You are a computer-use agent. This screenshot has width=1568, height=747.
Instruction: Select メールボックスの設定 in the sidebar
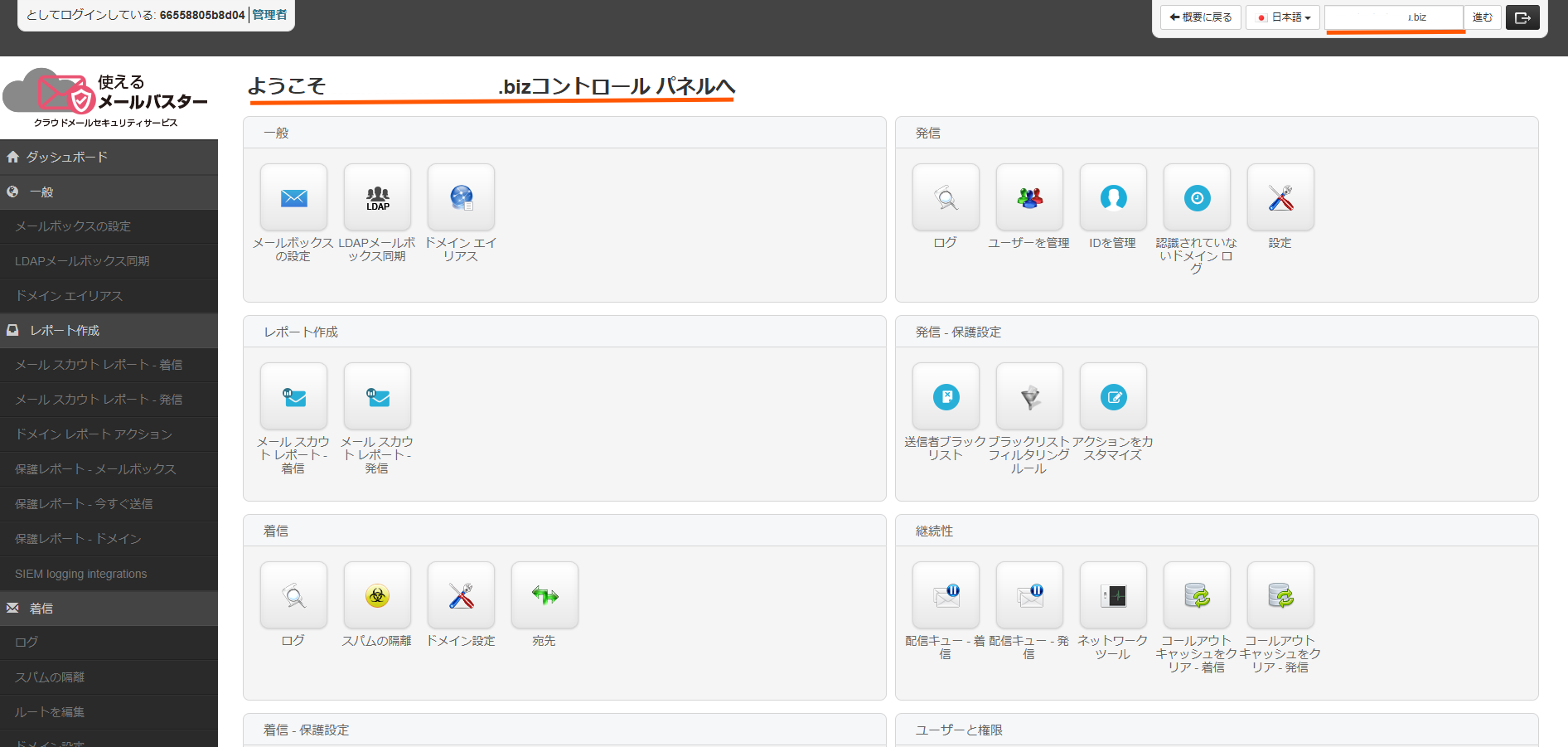coord(109,226)
